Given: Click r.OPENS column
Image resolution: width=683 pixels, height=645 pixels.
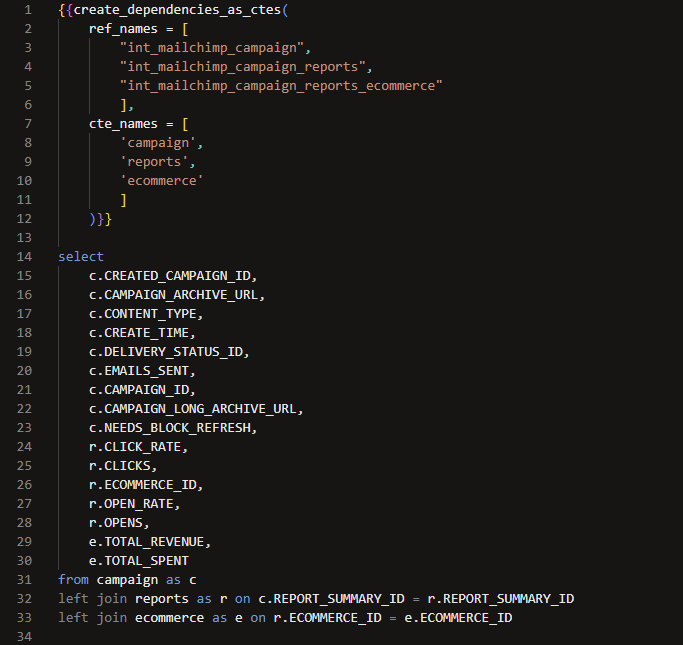Looking at the screenshot, I should point(116,523).
